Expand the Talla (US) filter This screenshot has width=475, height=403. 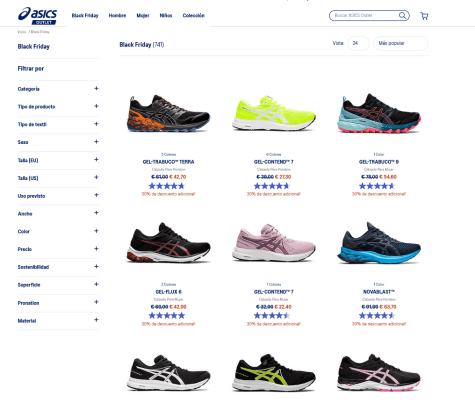pos(58,178)
